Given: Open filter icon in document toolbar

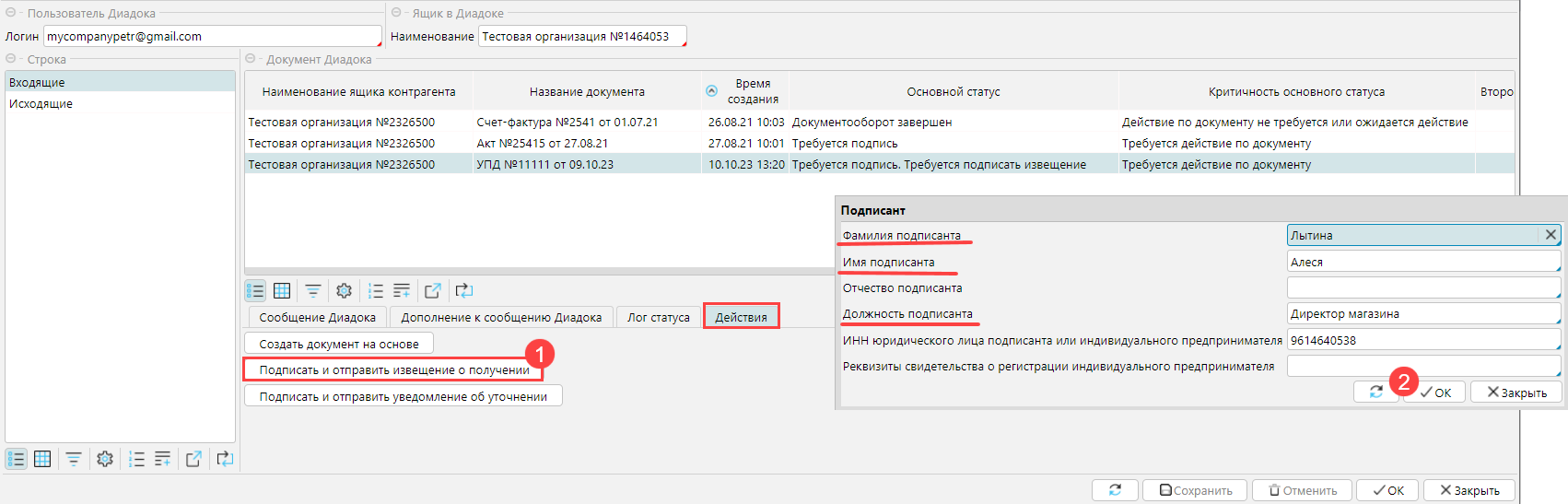Looking at the screenshot, I should point(313,291).
